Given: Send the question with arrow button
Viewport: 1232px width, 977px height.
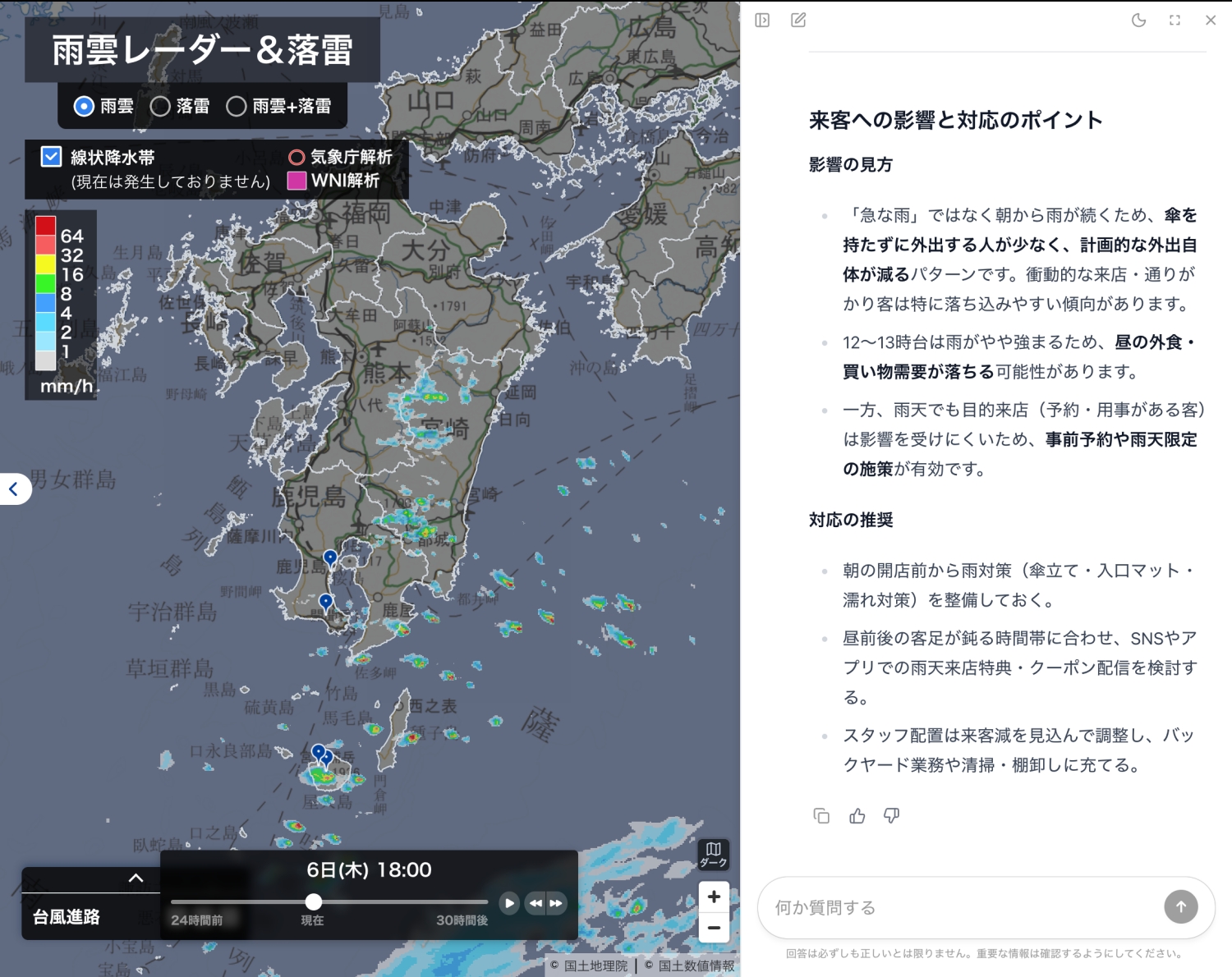Looking at the screenshot, I should [1181, 906].
